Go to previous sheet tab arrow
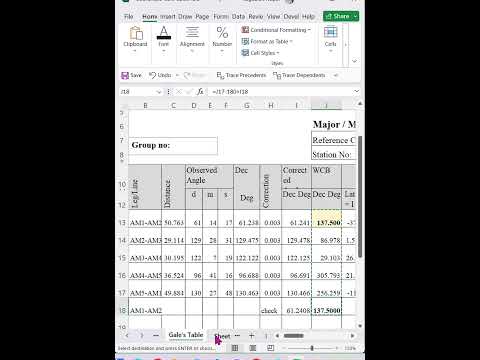 click(x=127, y=336)
